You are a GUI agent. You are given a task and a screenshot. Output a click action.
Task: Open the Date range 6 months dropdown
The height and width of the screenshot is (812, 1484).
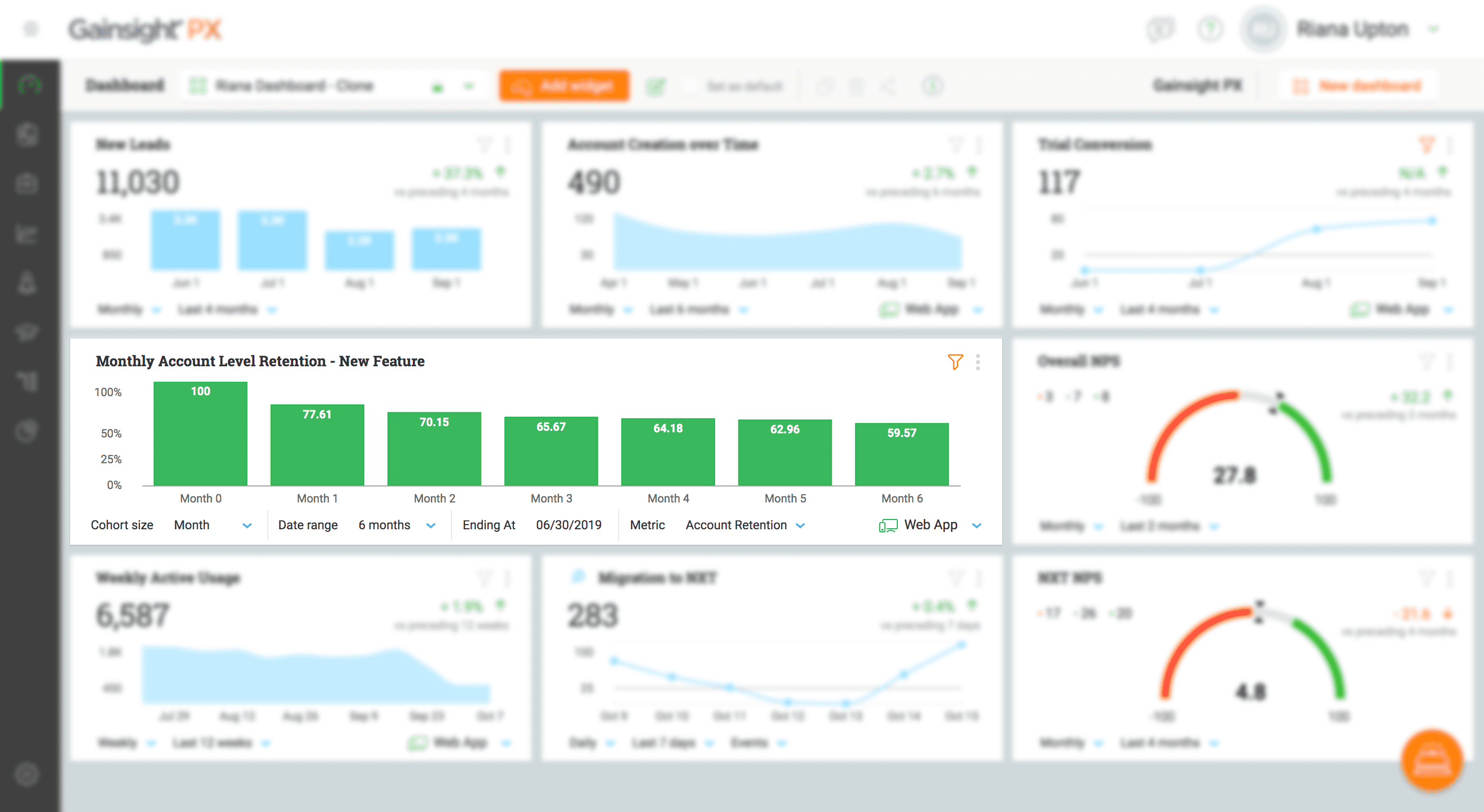[430, 525]
